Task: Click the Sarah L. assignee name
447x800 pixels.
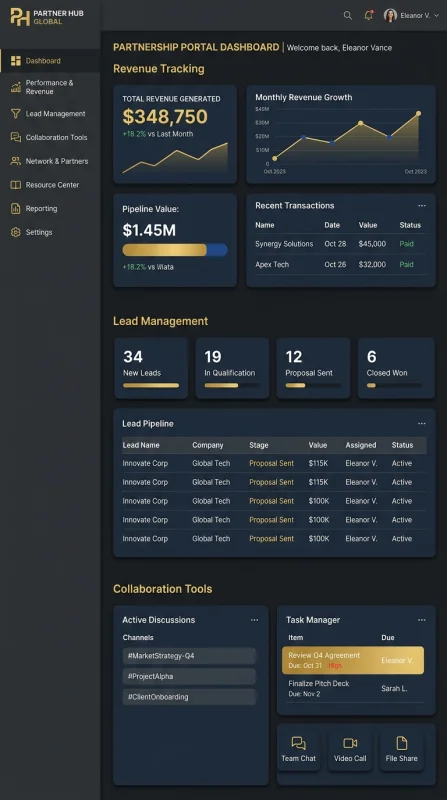Action: pos(394,688)
